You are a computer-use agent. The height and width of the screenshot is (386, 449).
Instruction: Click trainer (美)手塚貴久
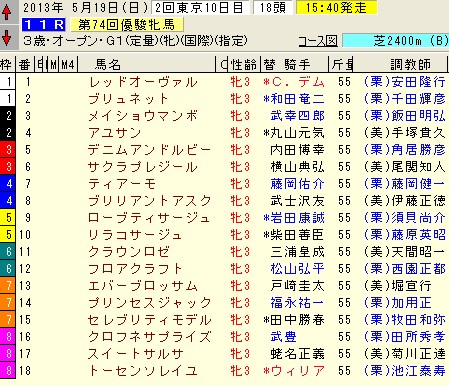tap(405, 133)
